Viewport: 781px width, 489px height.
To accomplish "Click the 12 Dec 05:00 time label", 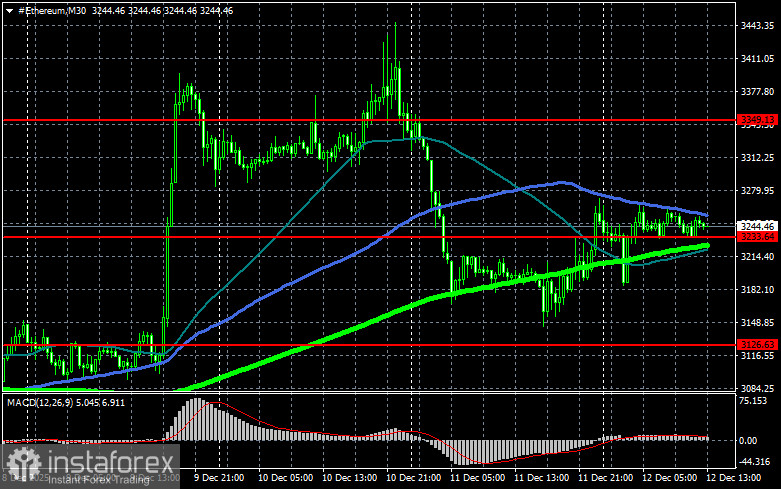I will click(669, 478).
